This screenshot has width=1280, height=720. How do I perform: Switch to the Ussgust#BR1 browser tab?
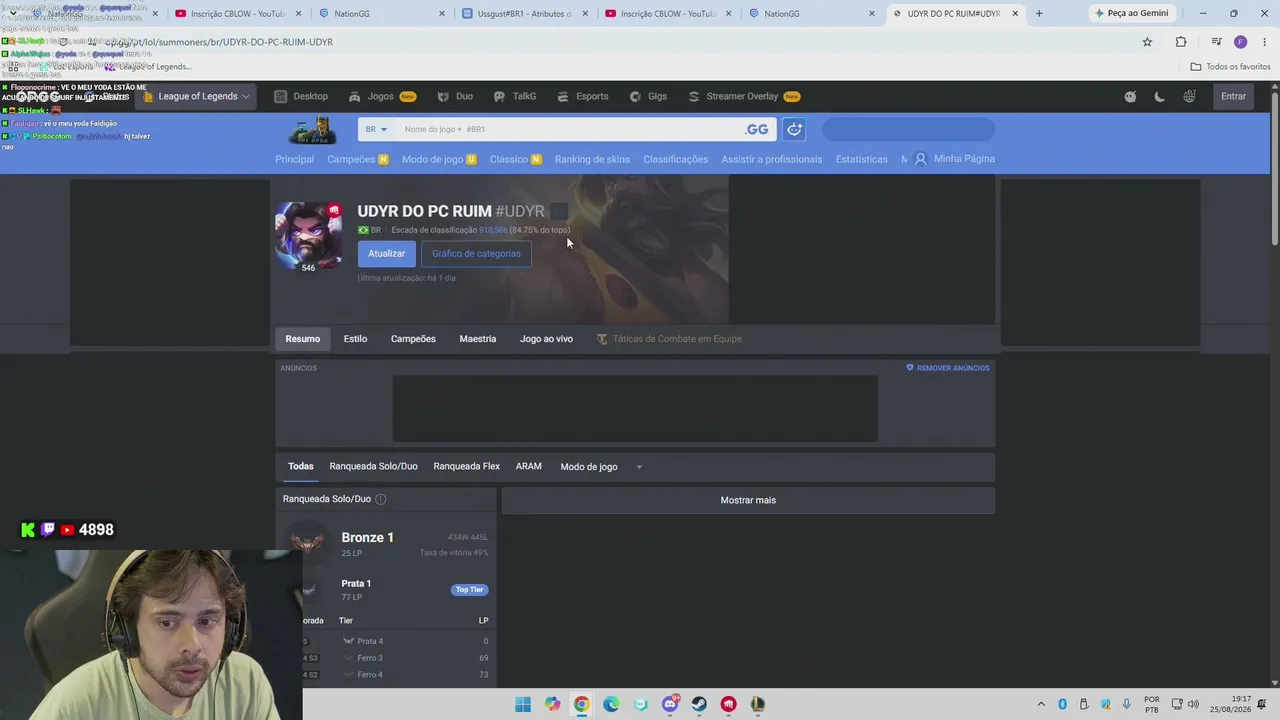tap(524, 14)
